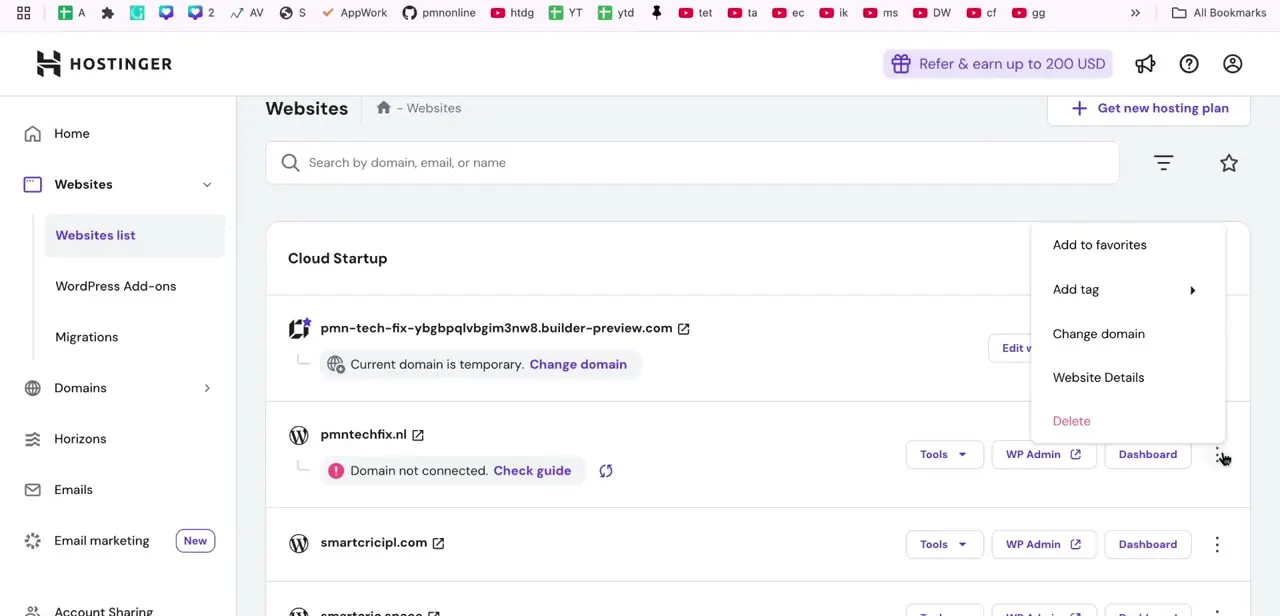Open external link icon beside smartcricipl.com

pyautogui.click(x=438, y=543)
